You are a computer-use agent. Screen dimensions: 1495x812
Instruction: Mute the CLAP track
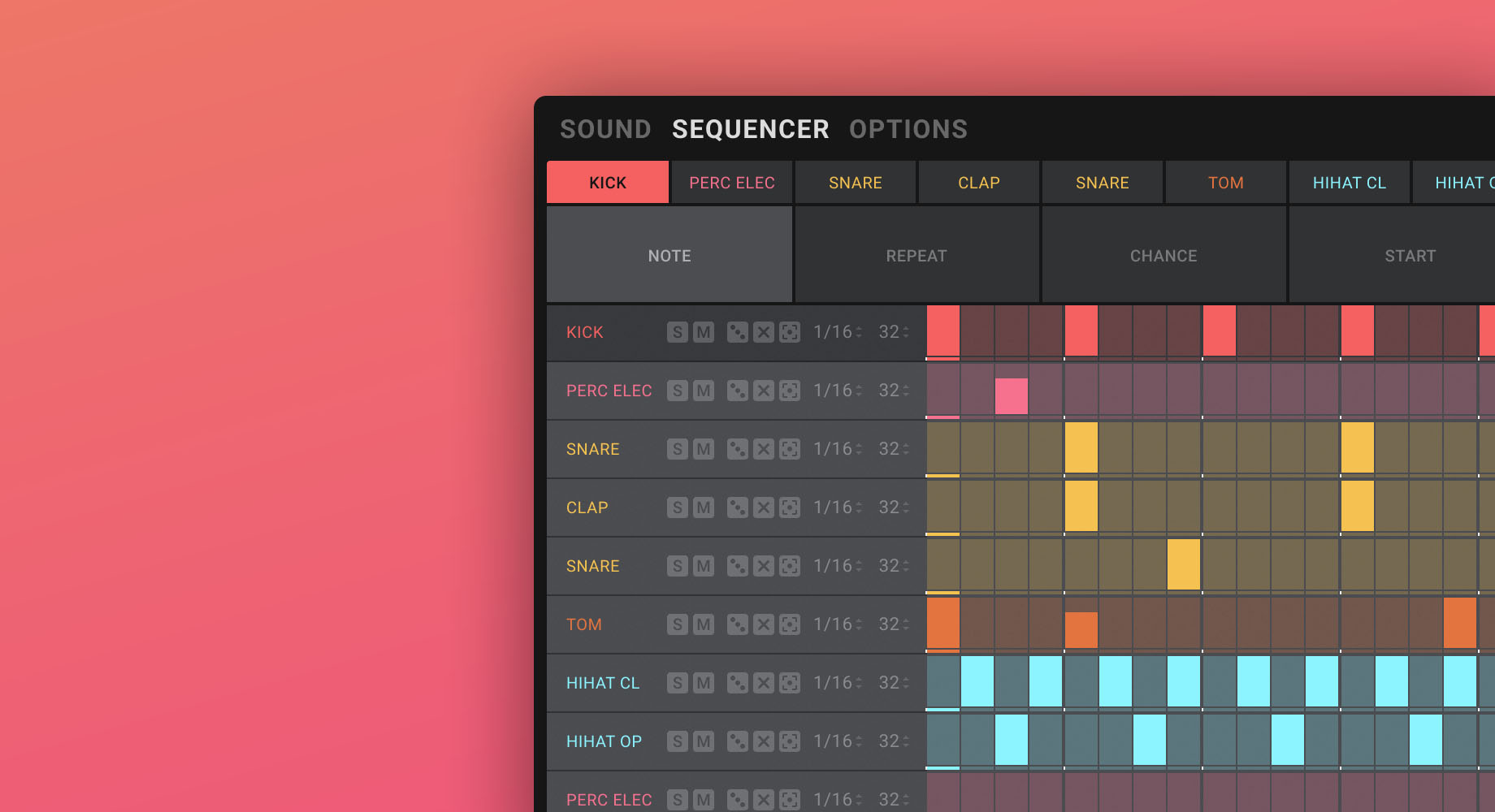(704, 508)
